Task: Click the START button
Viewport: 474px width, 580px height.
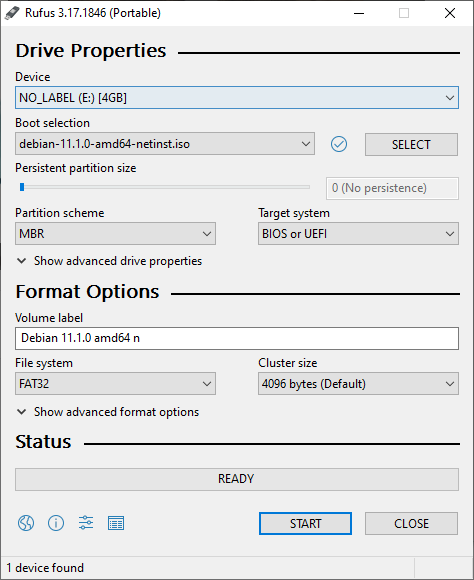Action: pyautogui.click(x=305, y=523)
